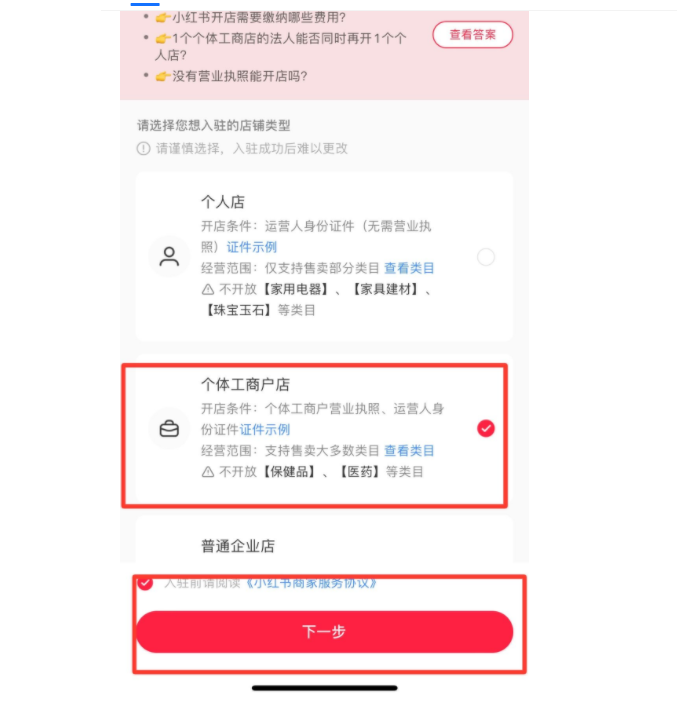Click pointing-hand emoji before 小红书开店需要缴纳哪些费用

click(162, 18)
